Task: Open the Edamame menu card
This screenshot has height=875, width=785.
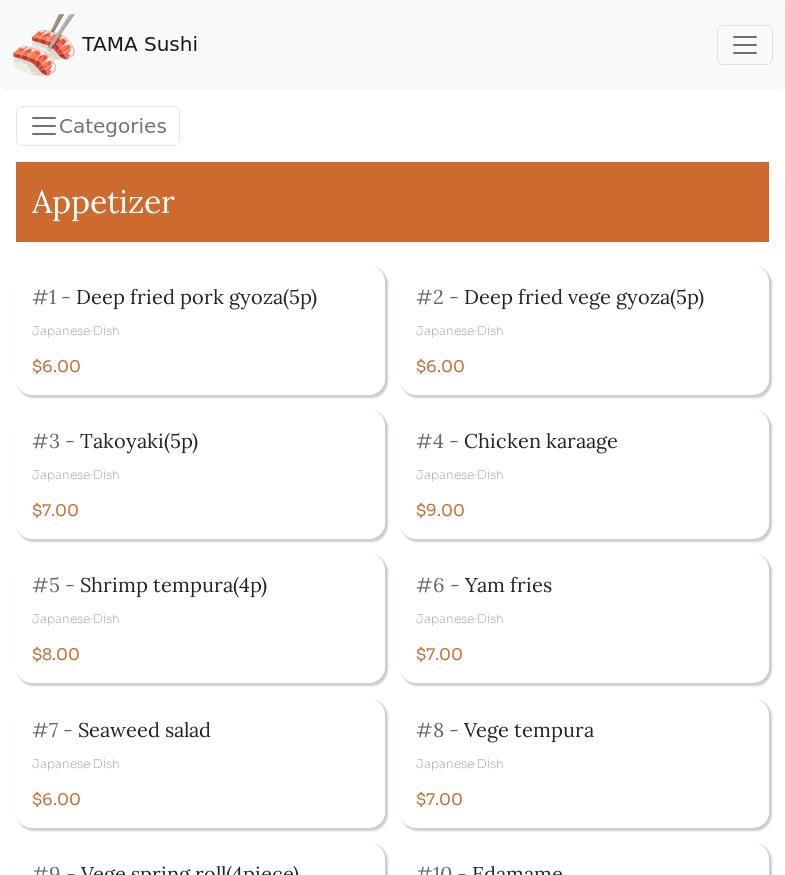Action: point(585,859)
